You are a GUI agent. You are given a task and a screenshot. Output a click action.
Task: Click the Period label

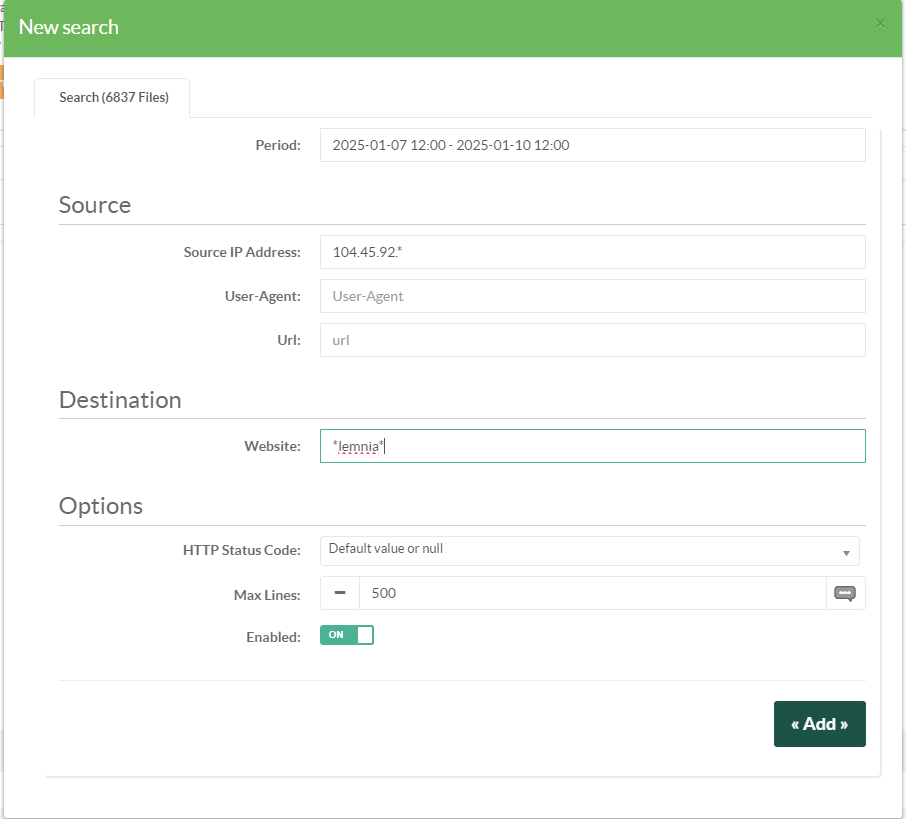(278, 146)
